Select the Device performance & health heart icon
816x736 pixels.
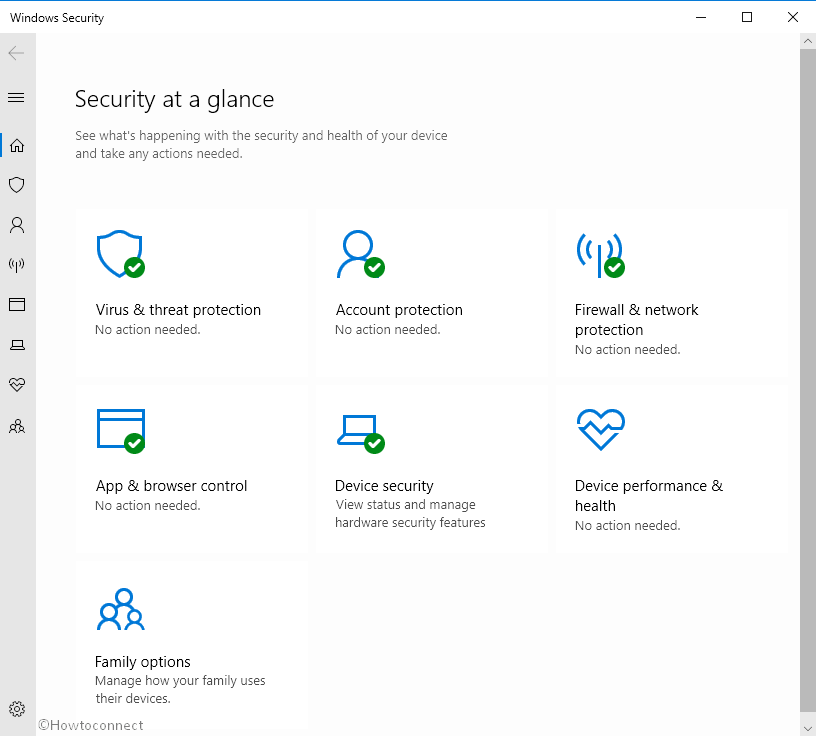(16, 385)
